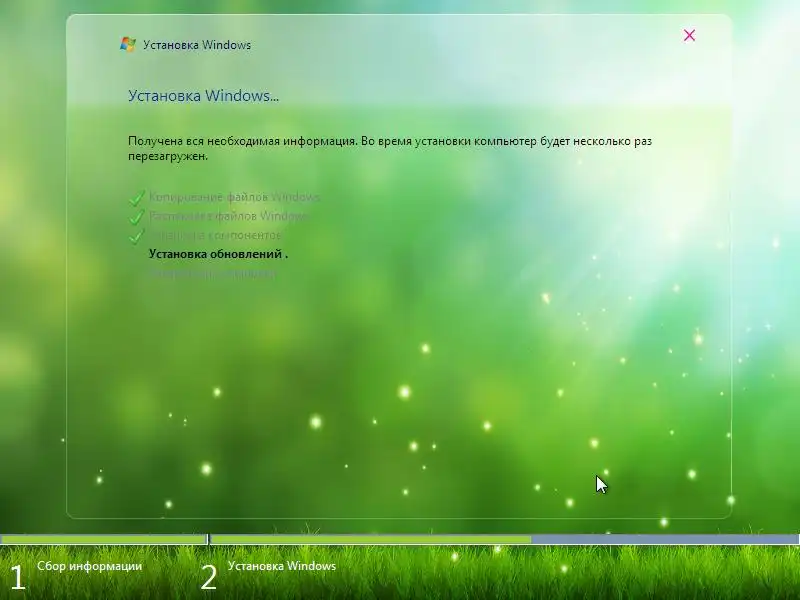Click the Windows flag logo icon
Viewport: 800px width, 600px height.
[128, 44]
